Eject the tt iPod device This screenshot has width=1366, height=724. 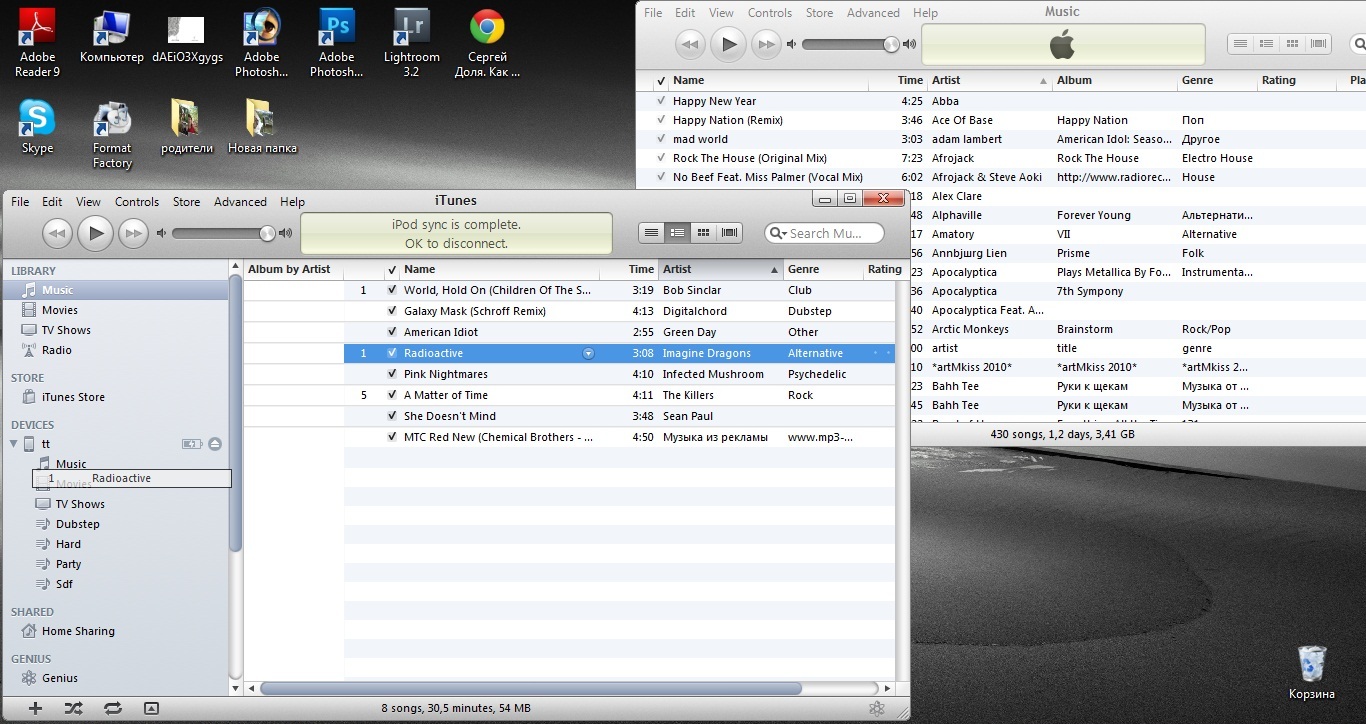tap(214, 444)
